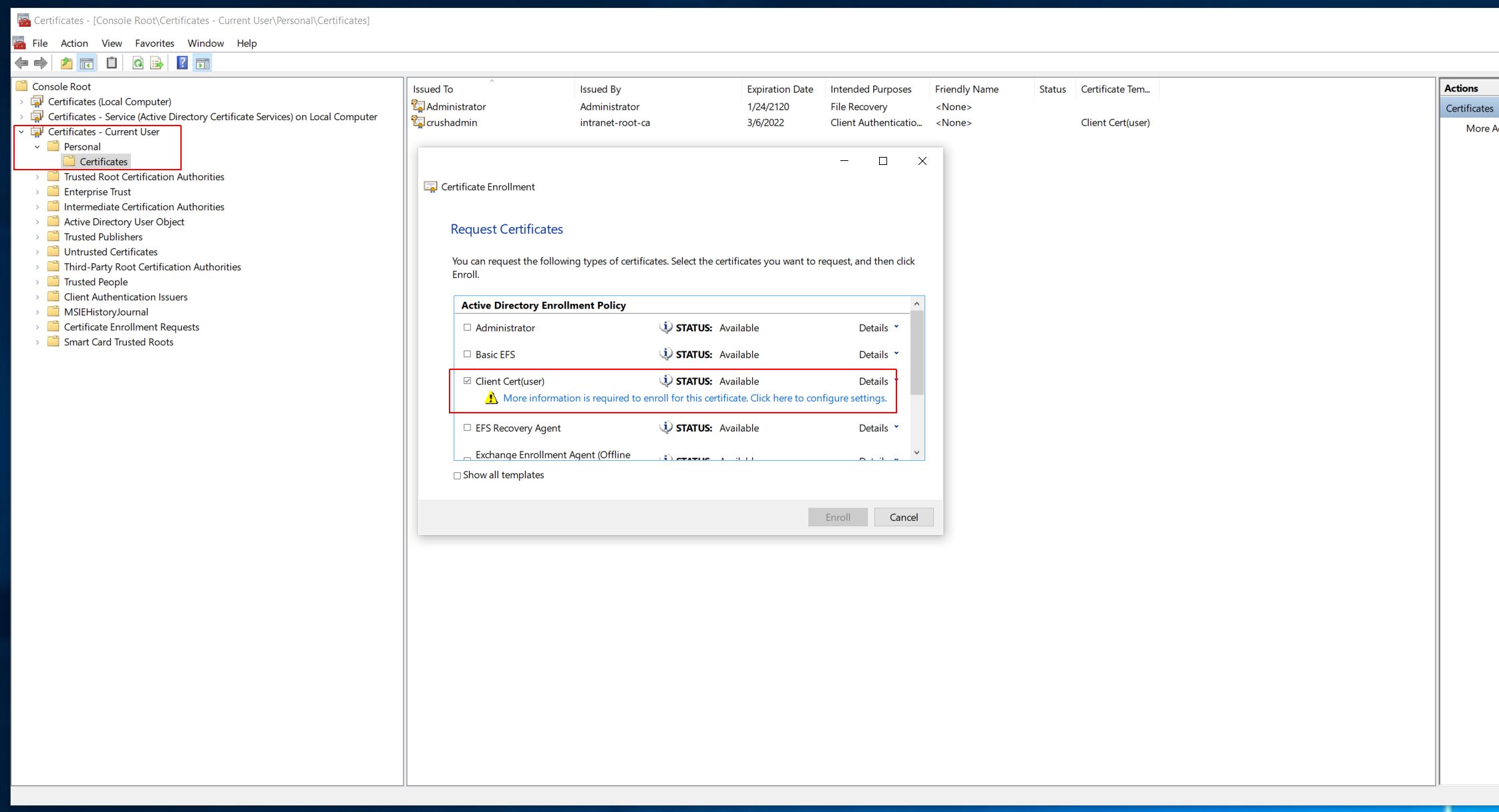Click the 'More information is required' configure link

pos(695,398)
